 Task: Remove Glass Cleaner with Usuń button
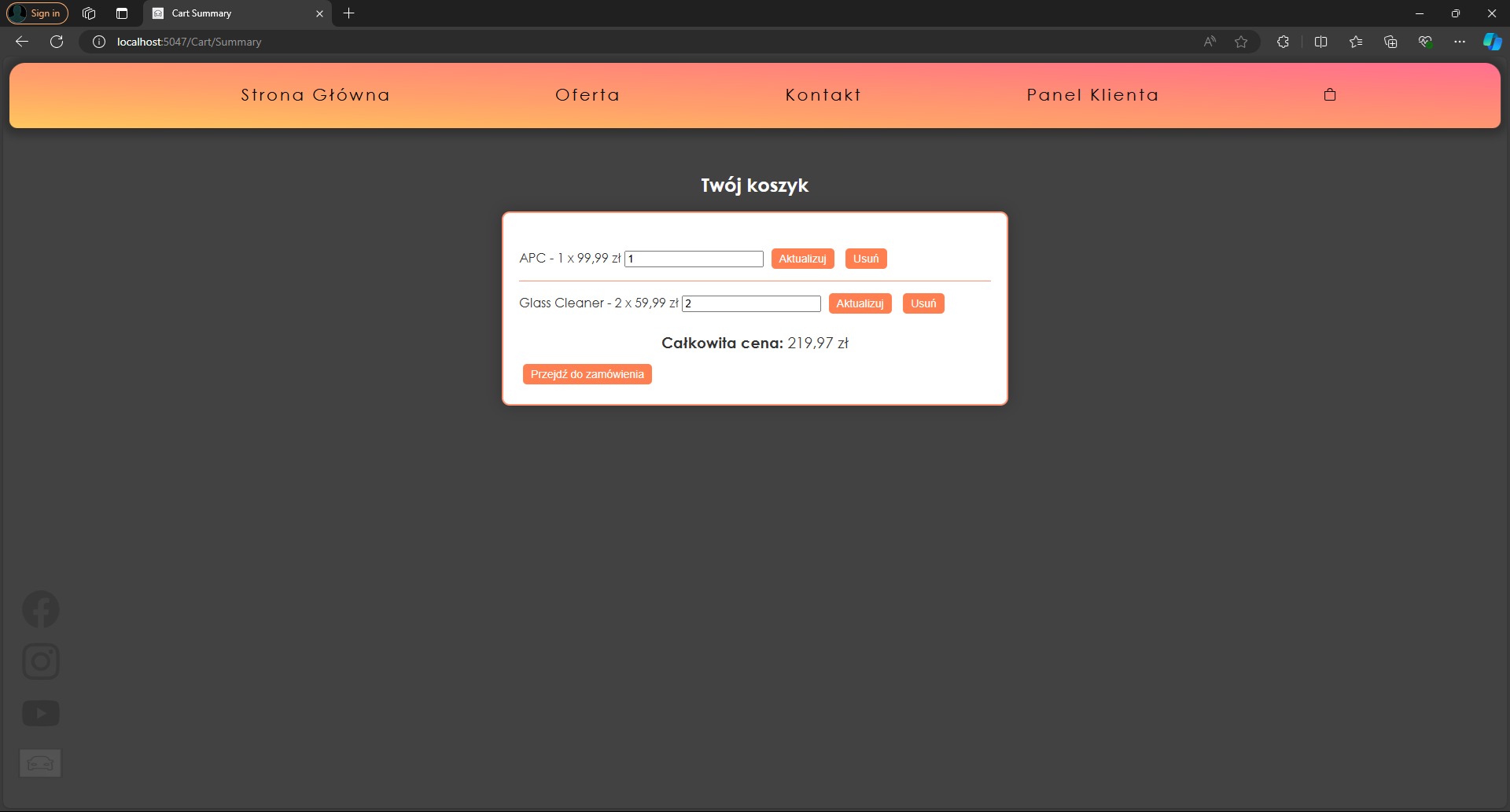coord(923,303)
